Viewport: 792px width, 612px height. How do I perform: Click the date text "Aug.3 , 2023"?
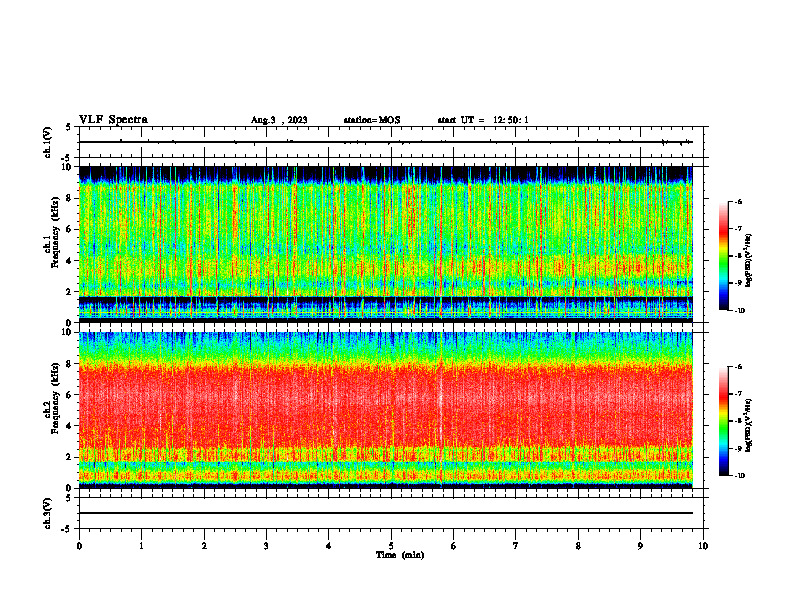(x=279, y=120)
